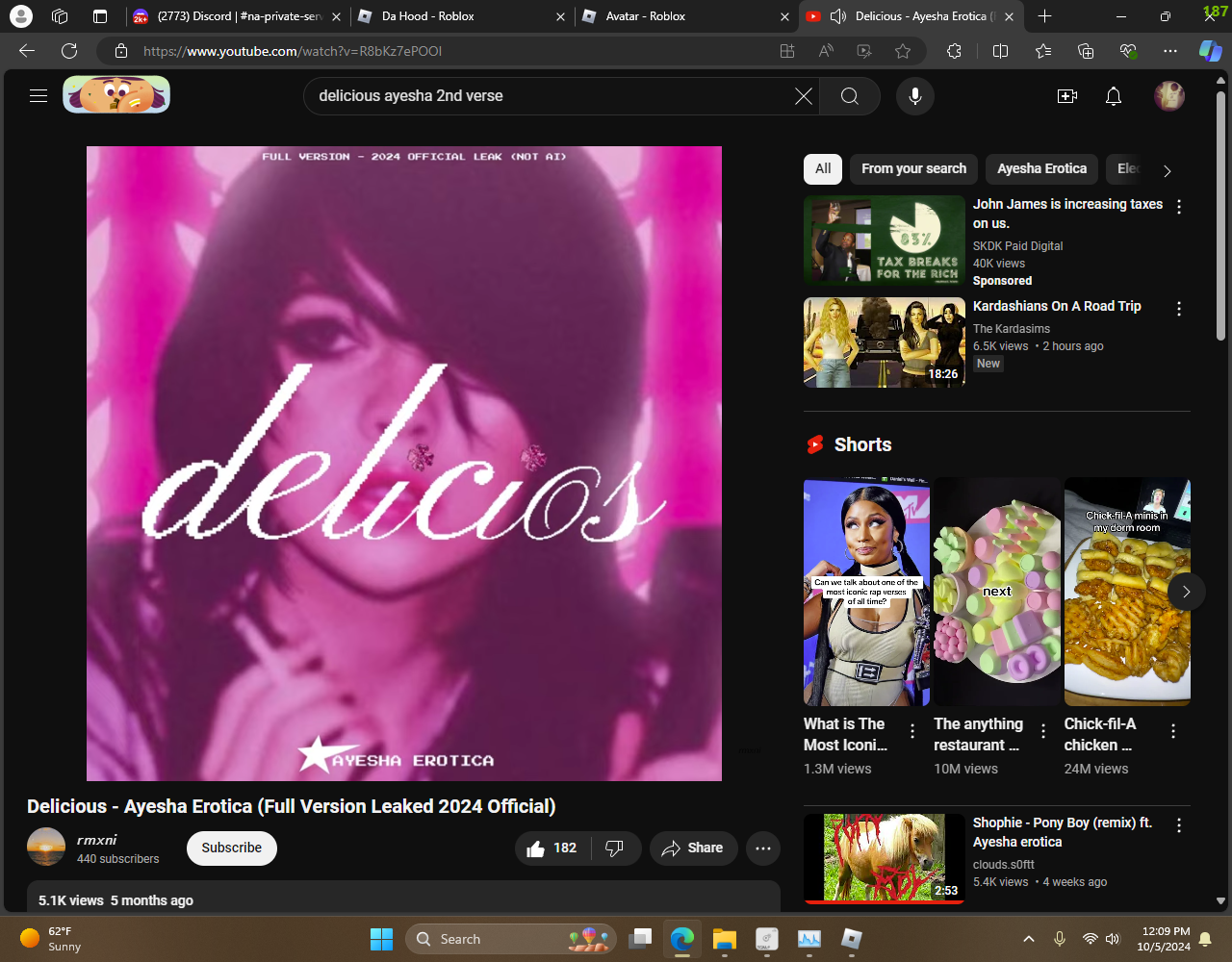The image size is (1232, 962).
Task: Select the All filter chip
Action: pyautogui.click(x=823, y=168)
